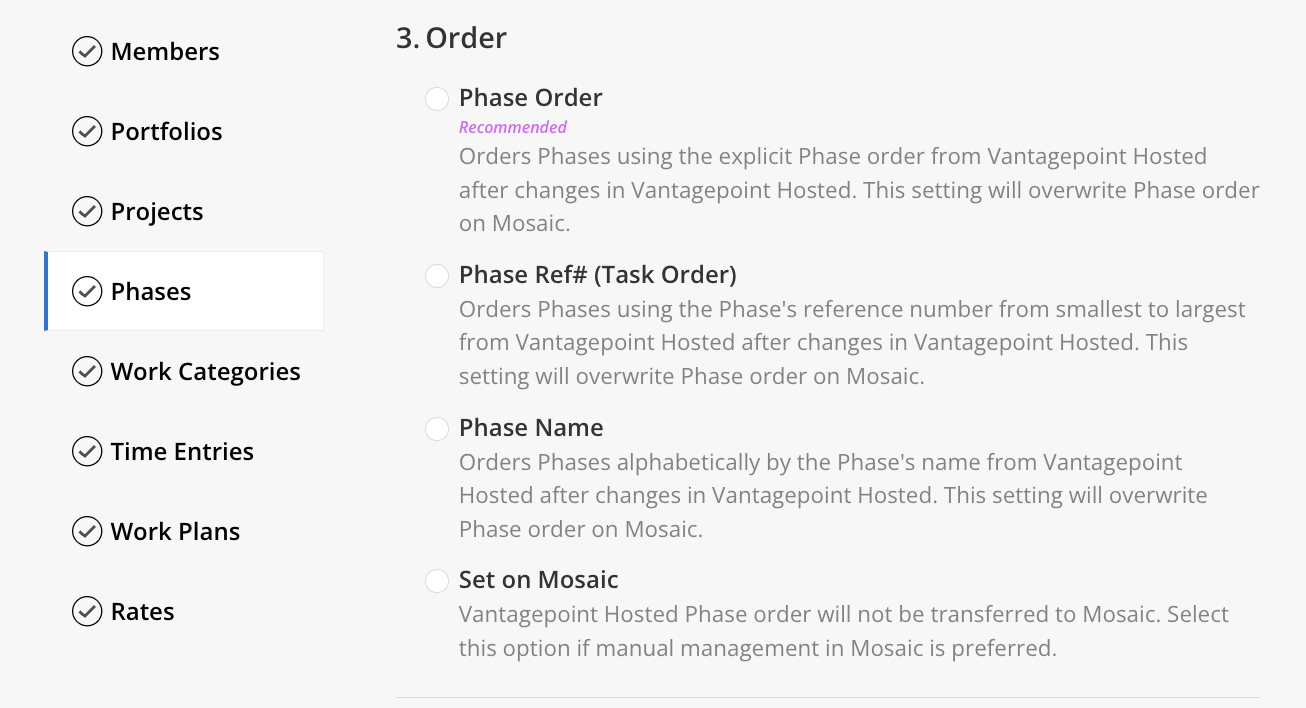Go to the Time Entries section
Screen dimensions: 1306x708
point(184,451)
